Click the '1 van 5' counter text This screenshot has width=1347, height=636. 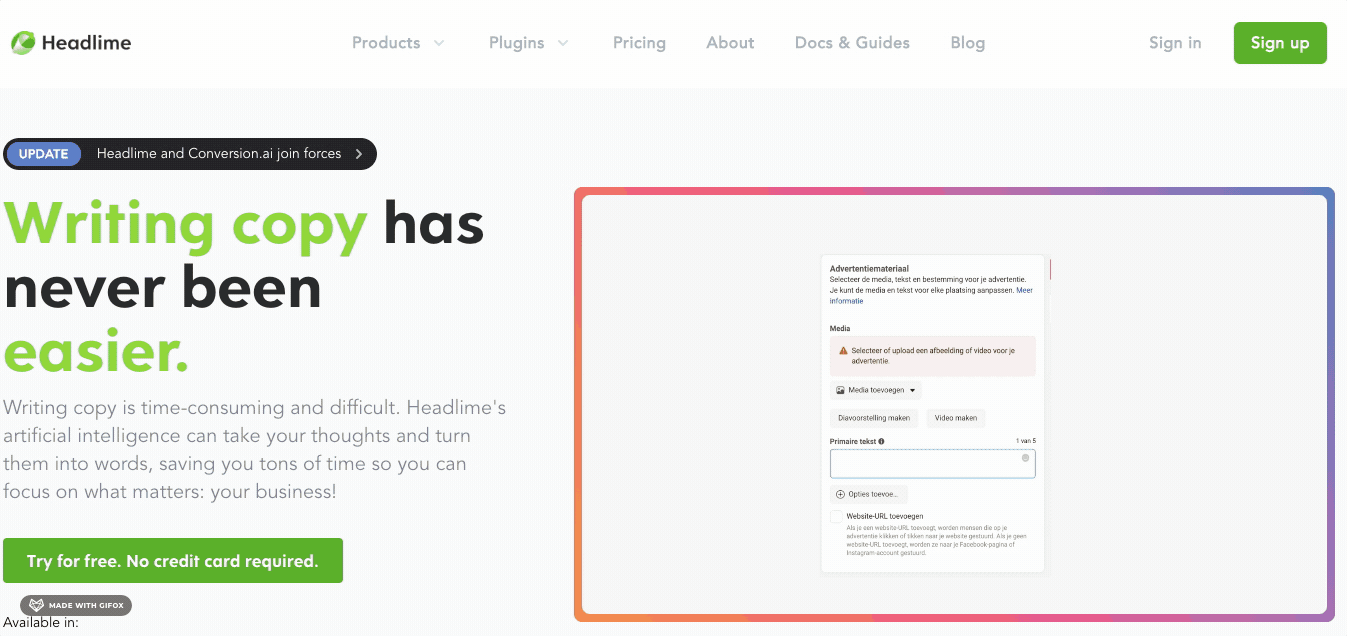(1025, 441)
